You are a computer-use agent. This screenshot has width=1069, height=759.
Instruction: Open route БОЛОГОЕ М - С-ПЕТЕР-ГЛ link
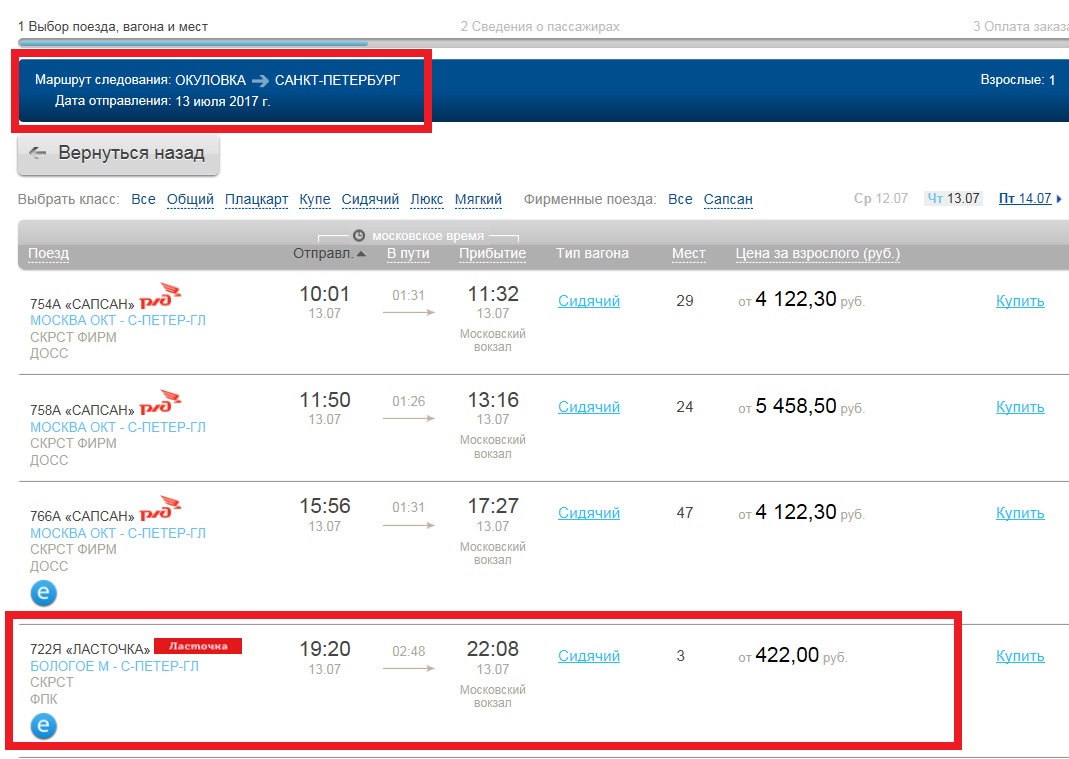(115, 666)
